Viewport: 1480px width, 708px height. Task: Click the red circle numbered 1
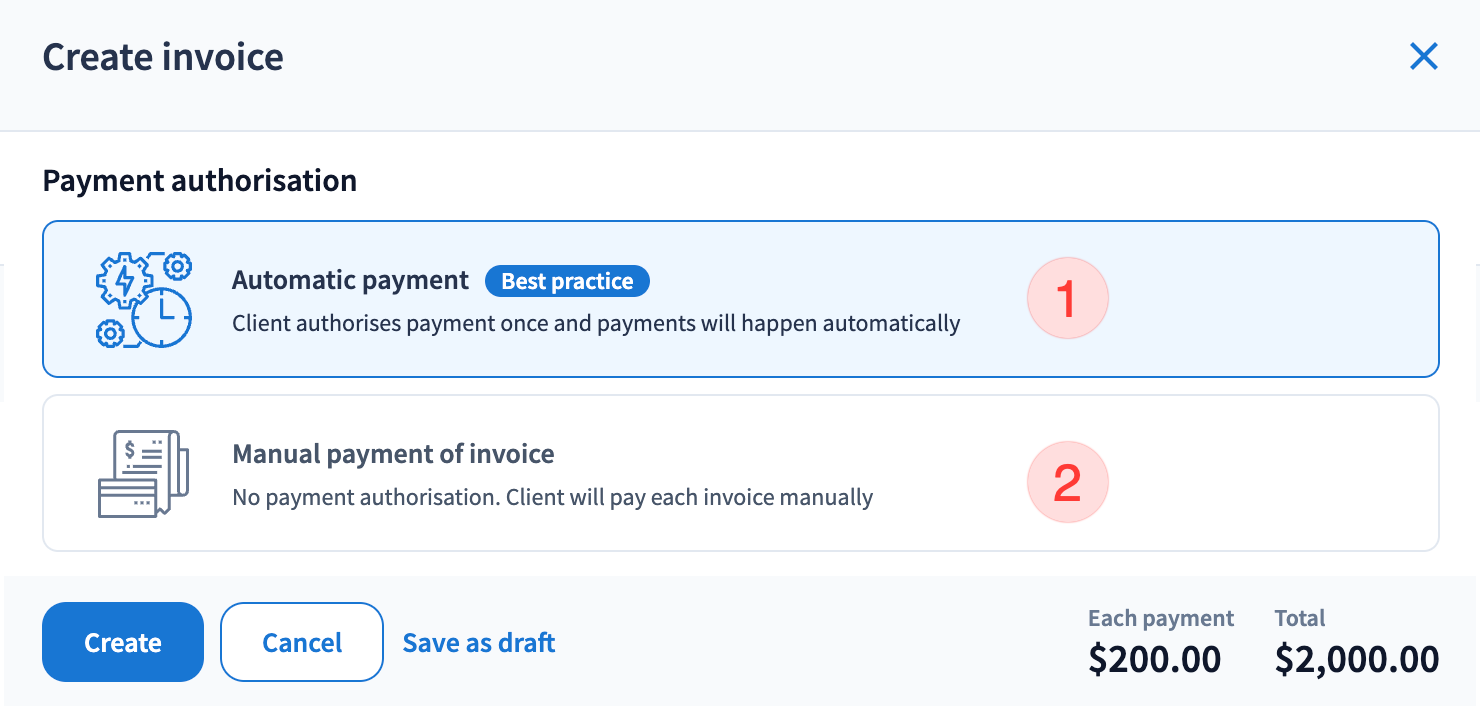(1067, 298)
